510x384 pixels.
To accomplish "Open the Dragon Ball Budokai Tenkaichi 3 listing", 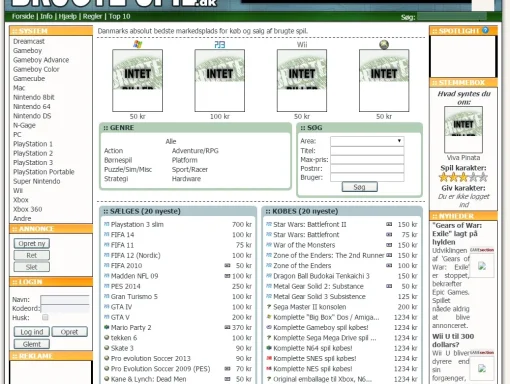I will (x=321, y=276).
